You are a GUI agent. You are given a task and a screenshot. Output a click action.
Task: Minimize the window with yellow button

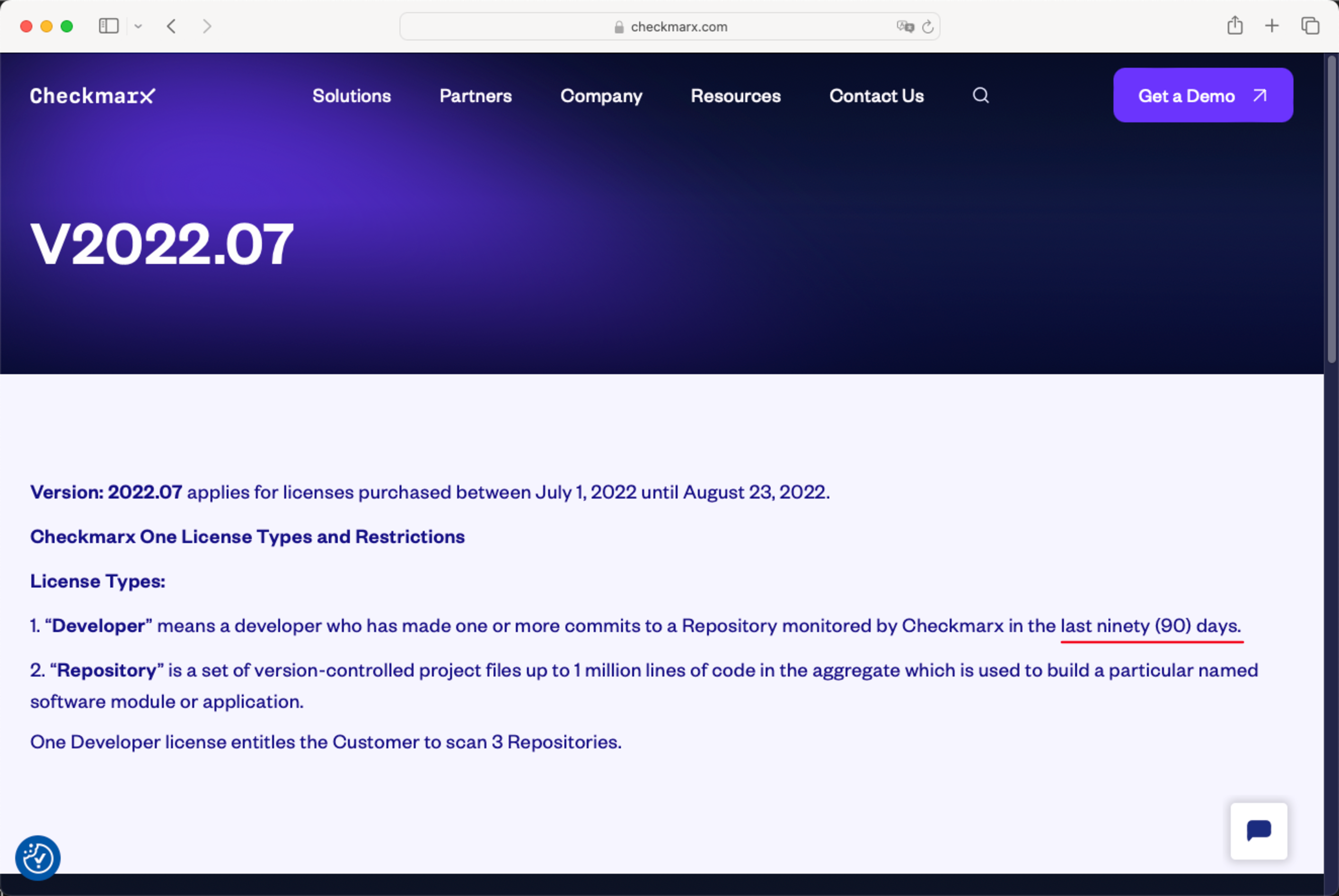coord(46,26)
